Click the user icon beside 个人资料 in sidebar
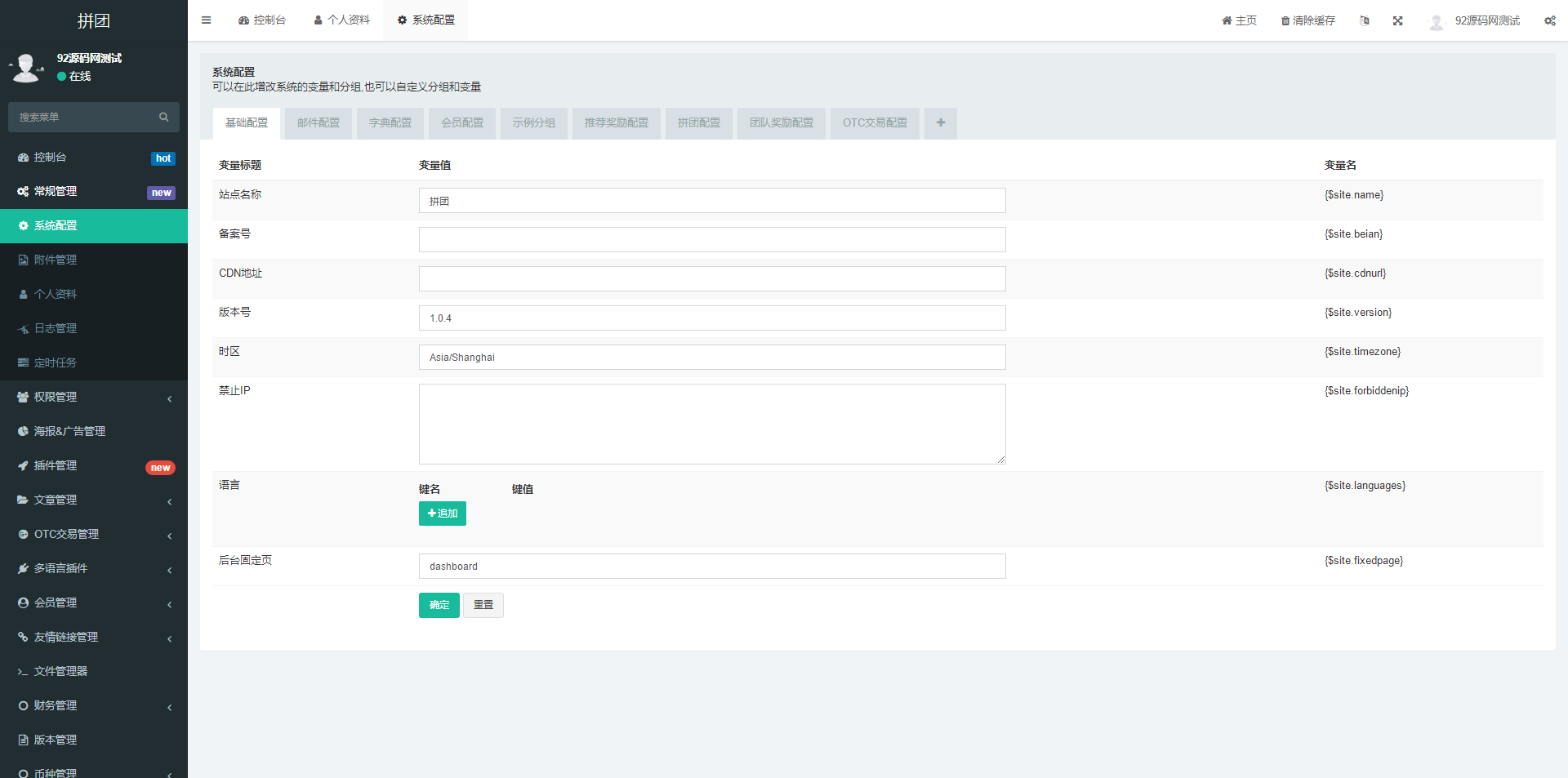 click(x=23, y=294)
